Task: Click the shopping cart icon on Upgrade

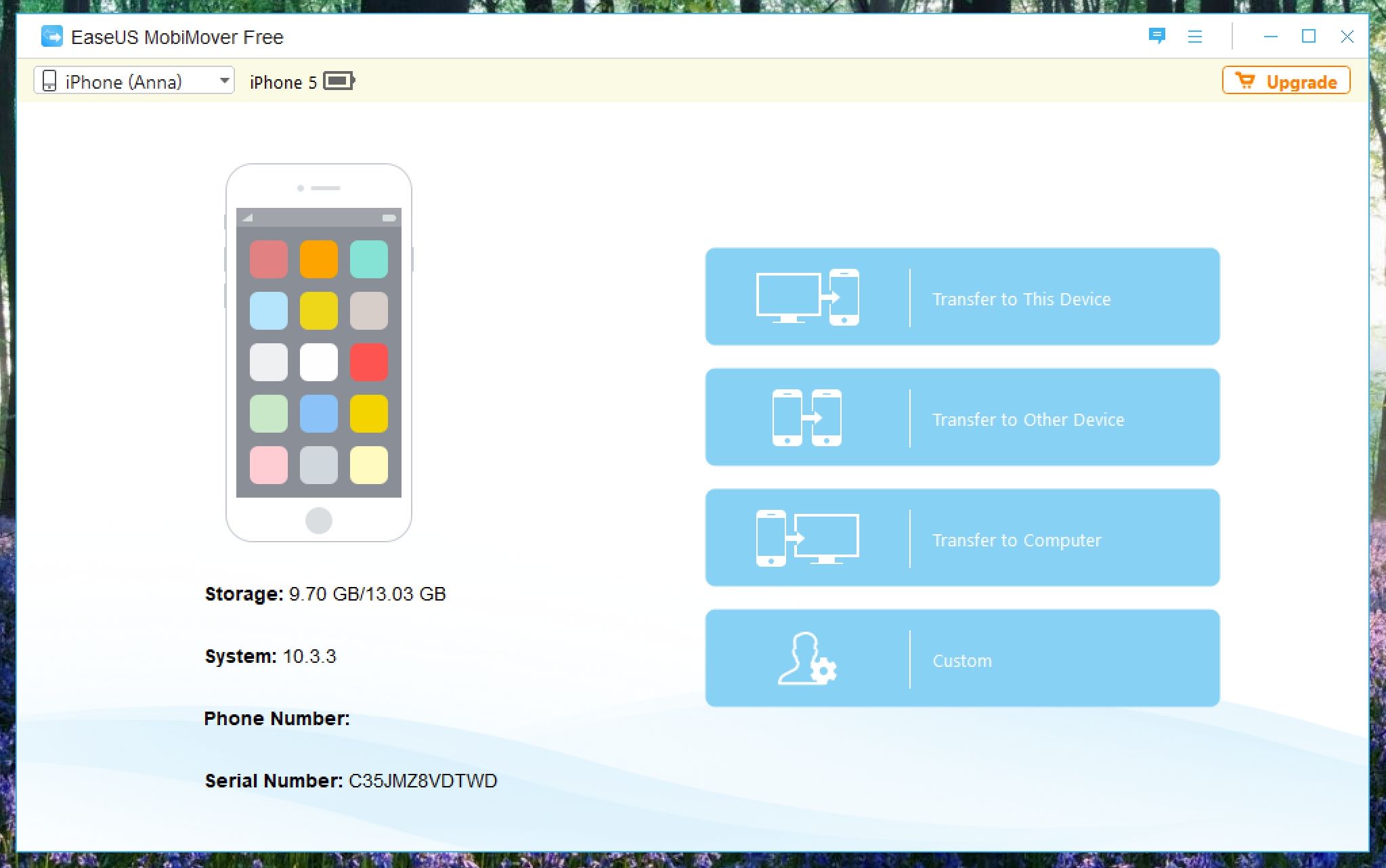Action: (x=1244, y=81)
